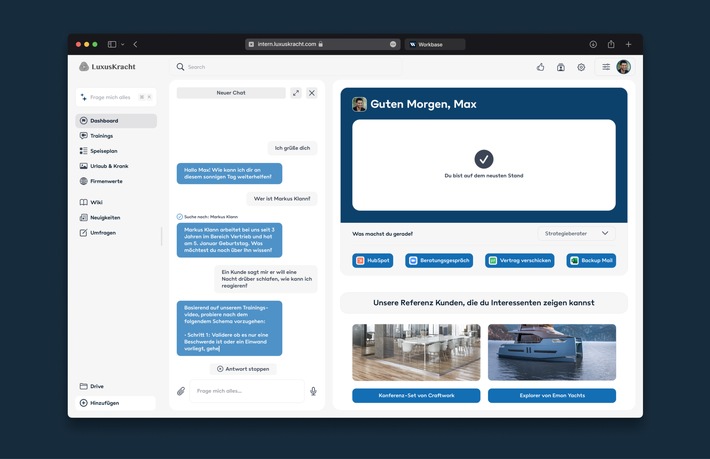Click the Antwort stoppen button
The height and width of the screenshot is (459, 710).
[x=243, y=368]
